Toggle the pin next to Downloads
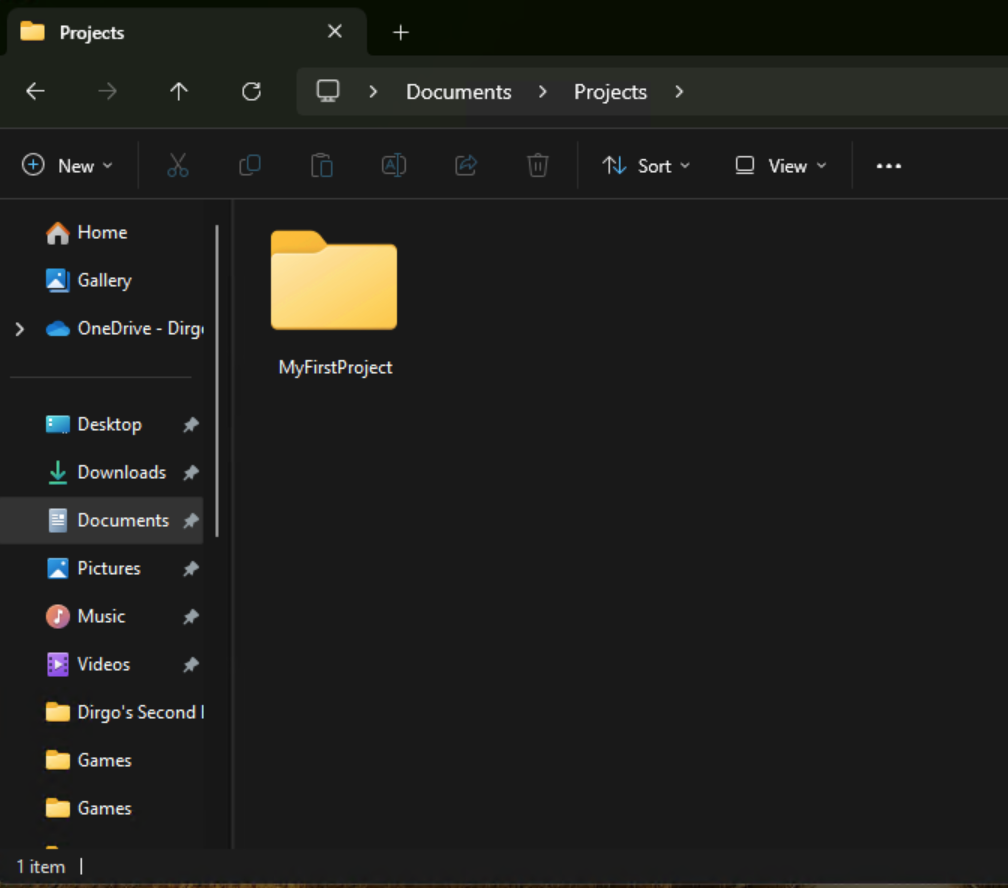Screen dimensions: 1008x888 (x=190, y=473)
